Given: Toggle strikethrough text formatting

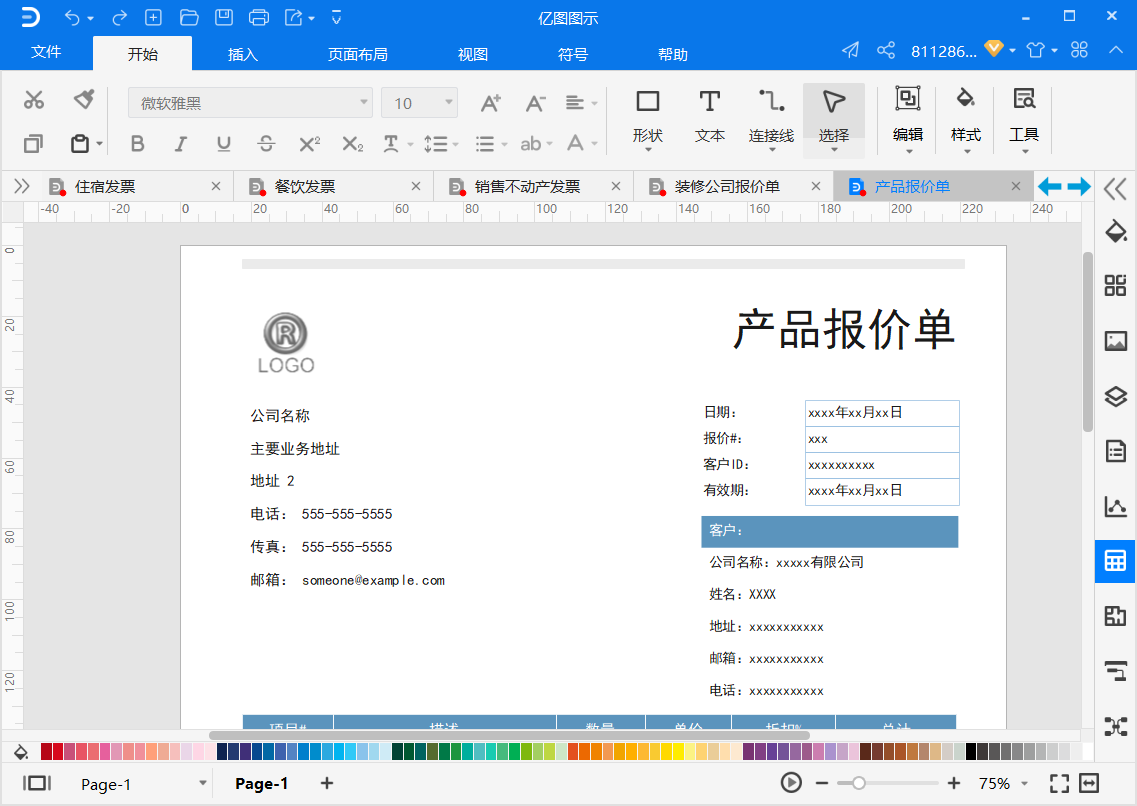Looking at the screenshot, I should click(266, 144).
